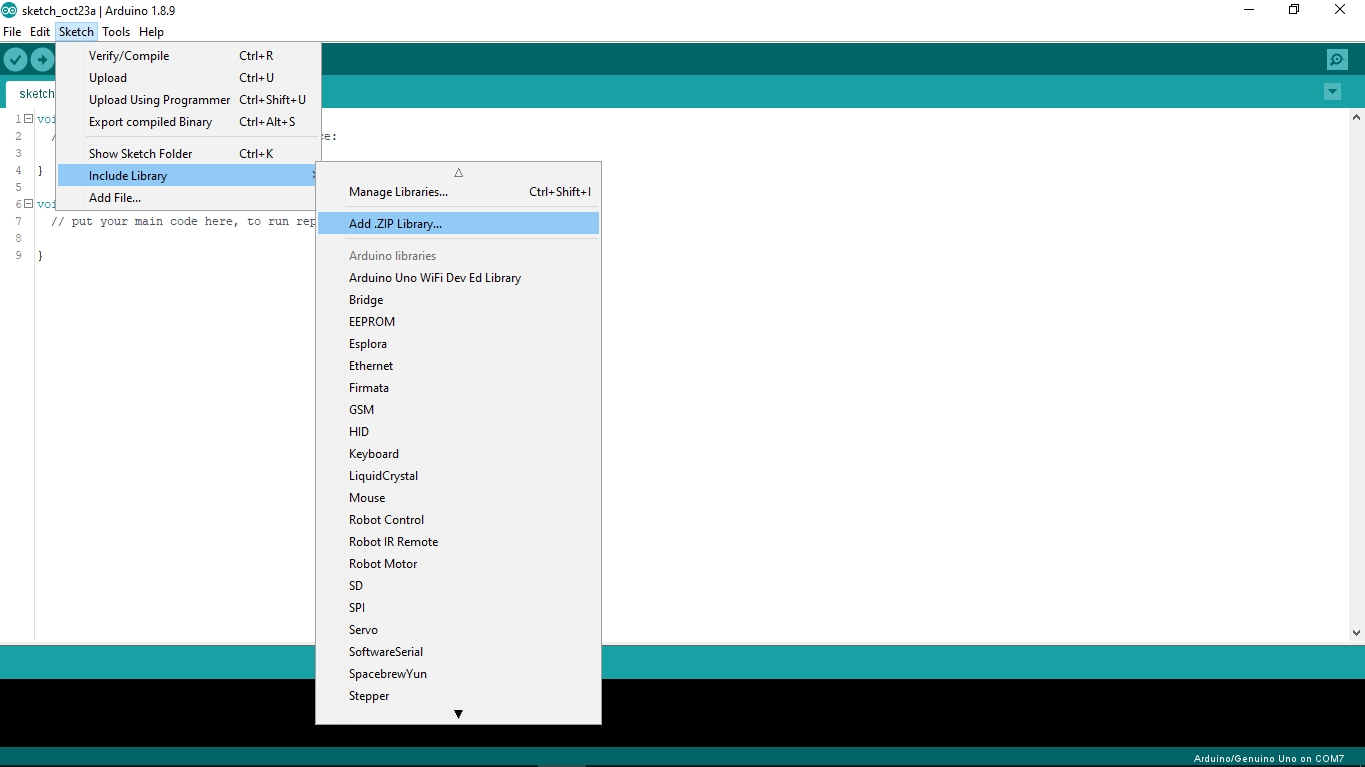This screenshot has width=1365, height=767.
Task: Choose Add File in Sketch menu
Action: [x=115, y=198]
